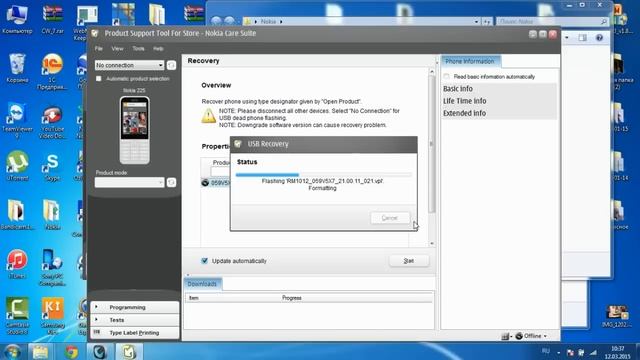The image size is (640, 360).
Task: Click the Nokia breadcrumb in Explorer address bar
Action: tap(268, 21)
